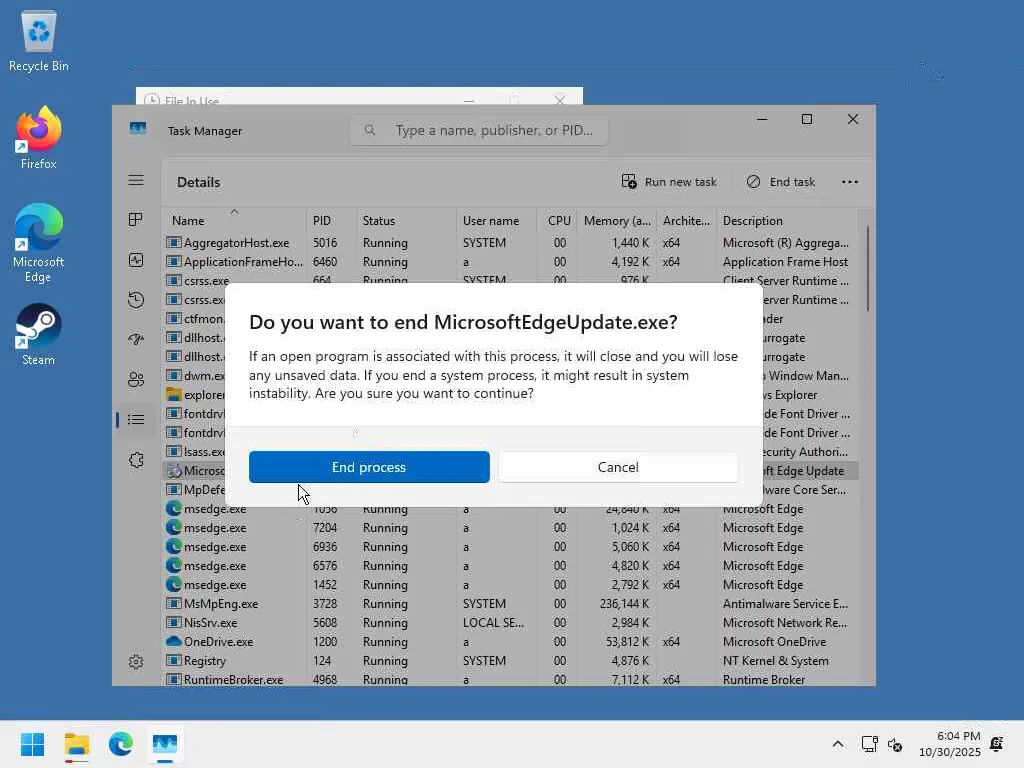Select ApplicationFrameHost process row
The width and height of the screenshot is (1024, 768).
511,262
